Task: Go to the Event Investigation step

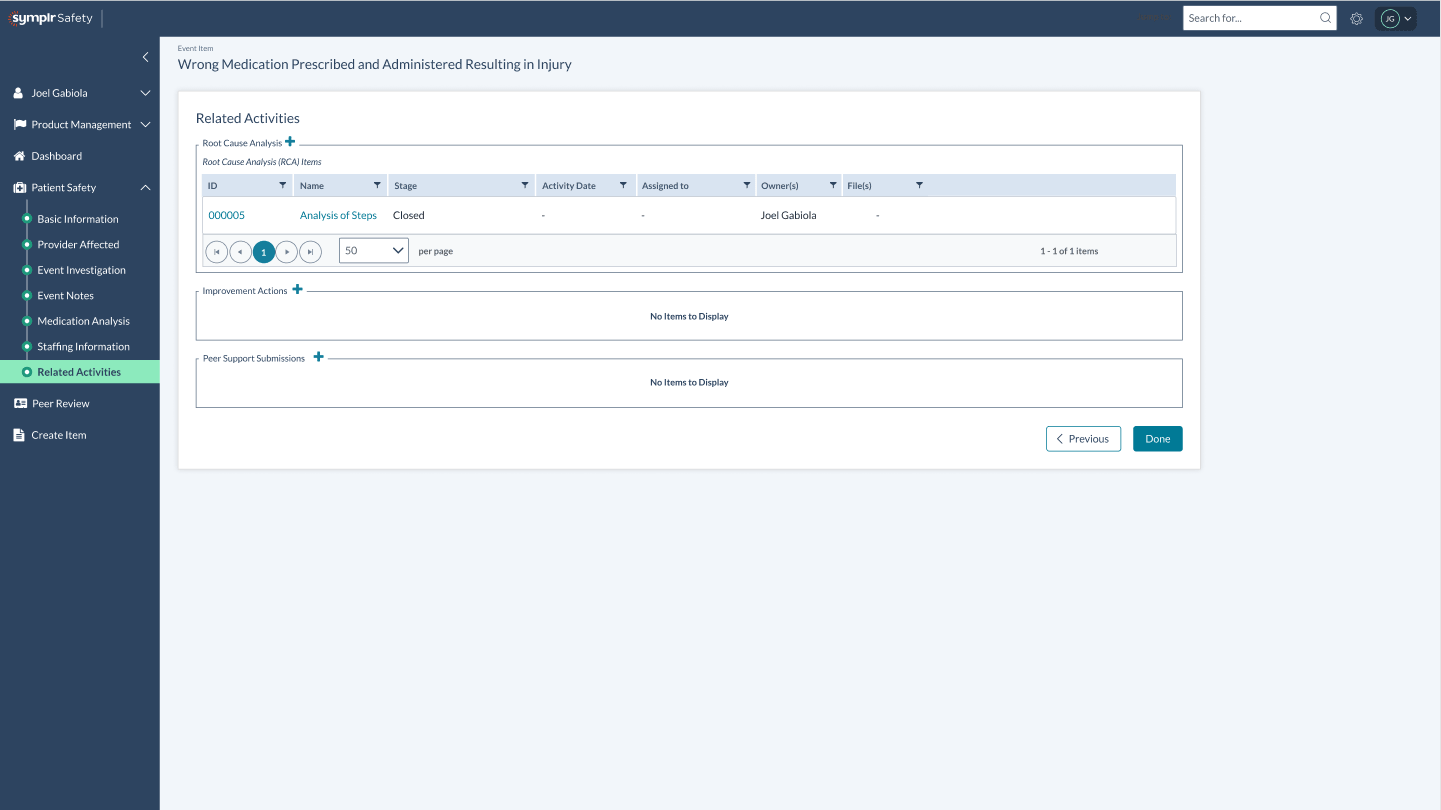Action: (82, 270)
